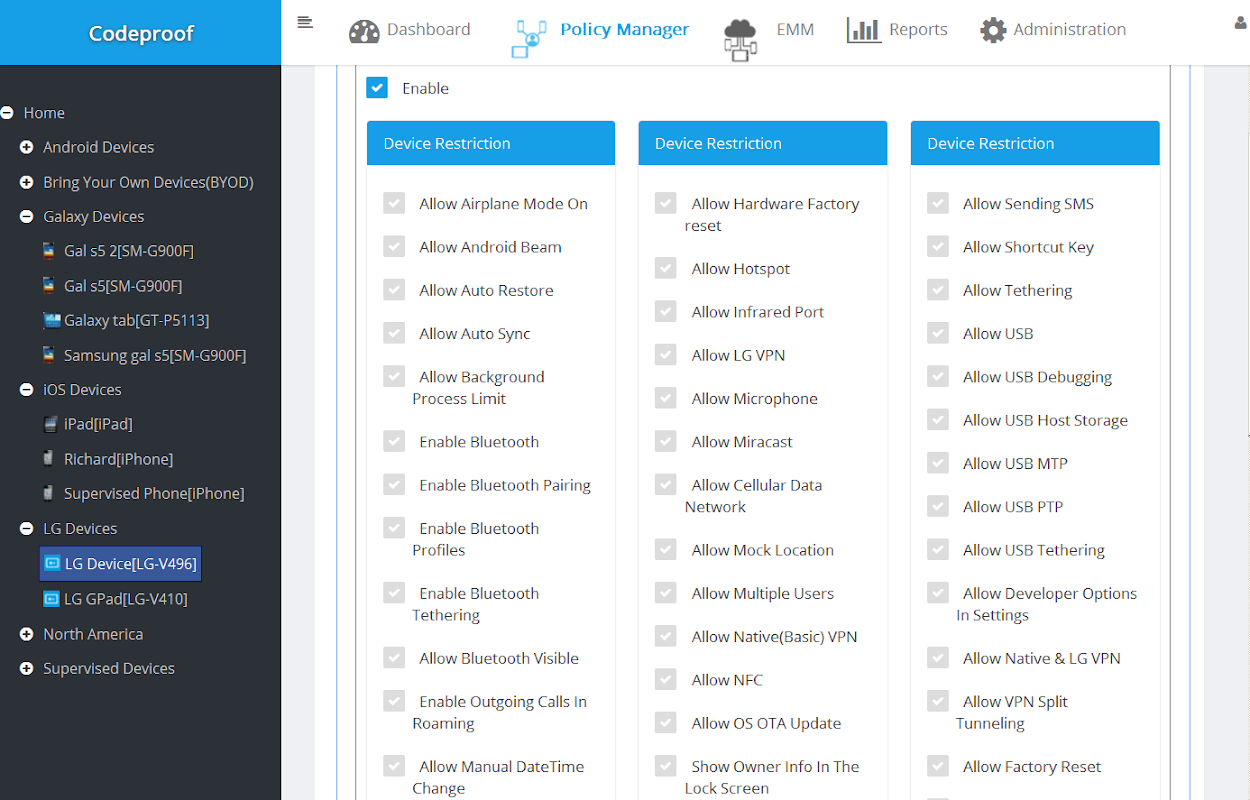Toggle Allow Sending SMS checkbox

click(x=938, y=203)
